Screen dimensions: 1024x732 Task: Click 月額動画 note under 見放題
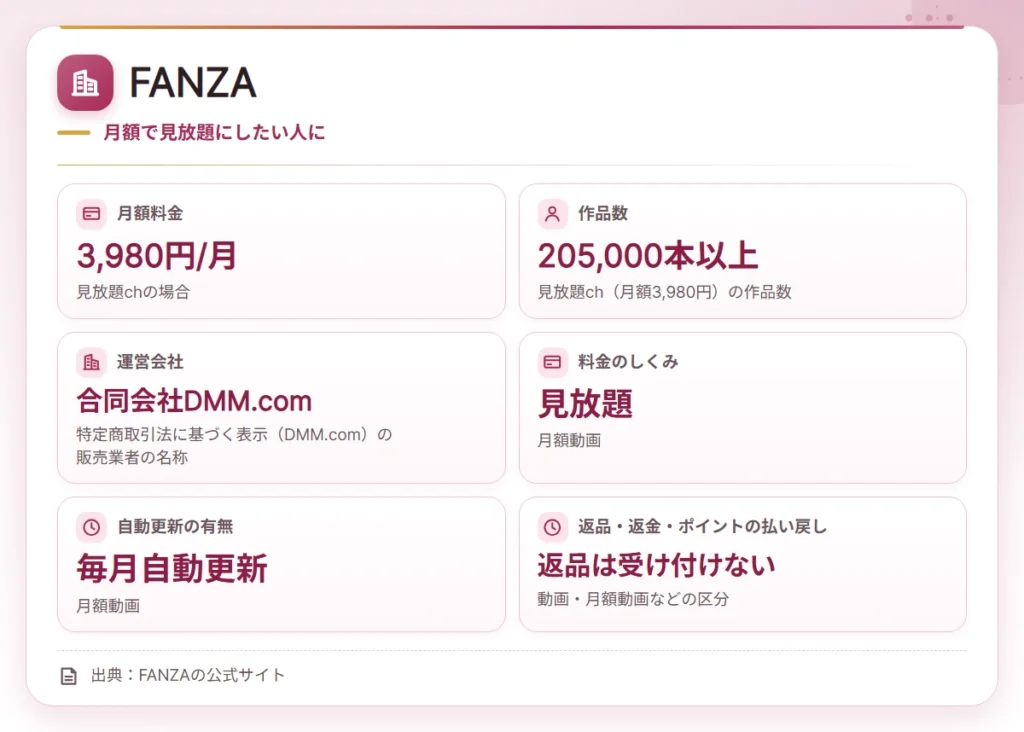[x=569, y=441]
